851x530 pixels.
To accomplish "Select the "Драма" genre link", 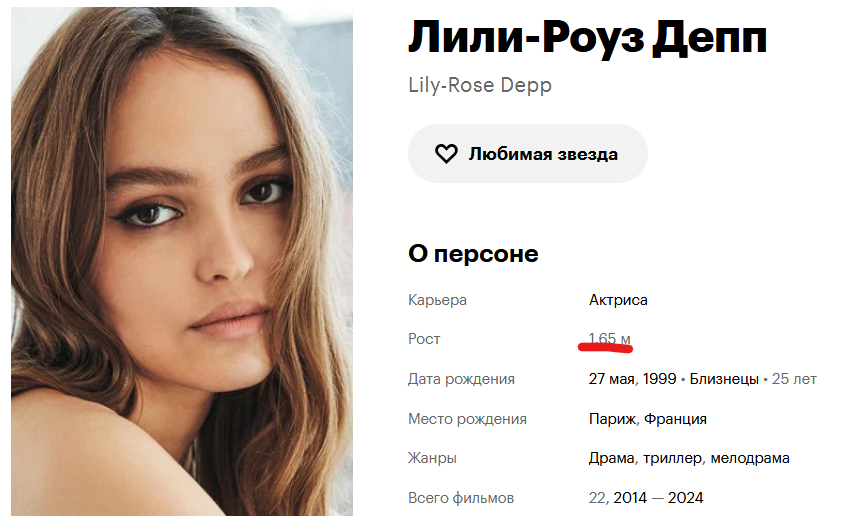I will pyautogui.click(x=609, y=458).
